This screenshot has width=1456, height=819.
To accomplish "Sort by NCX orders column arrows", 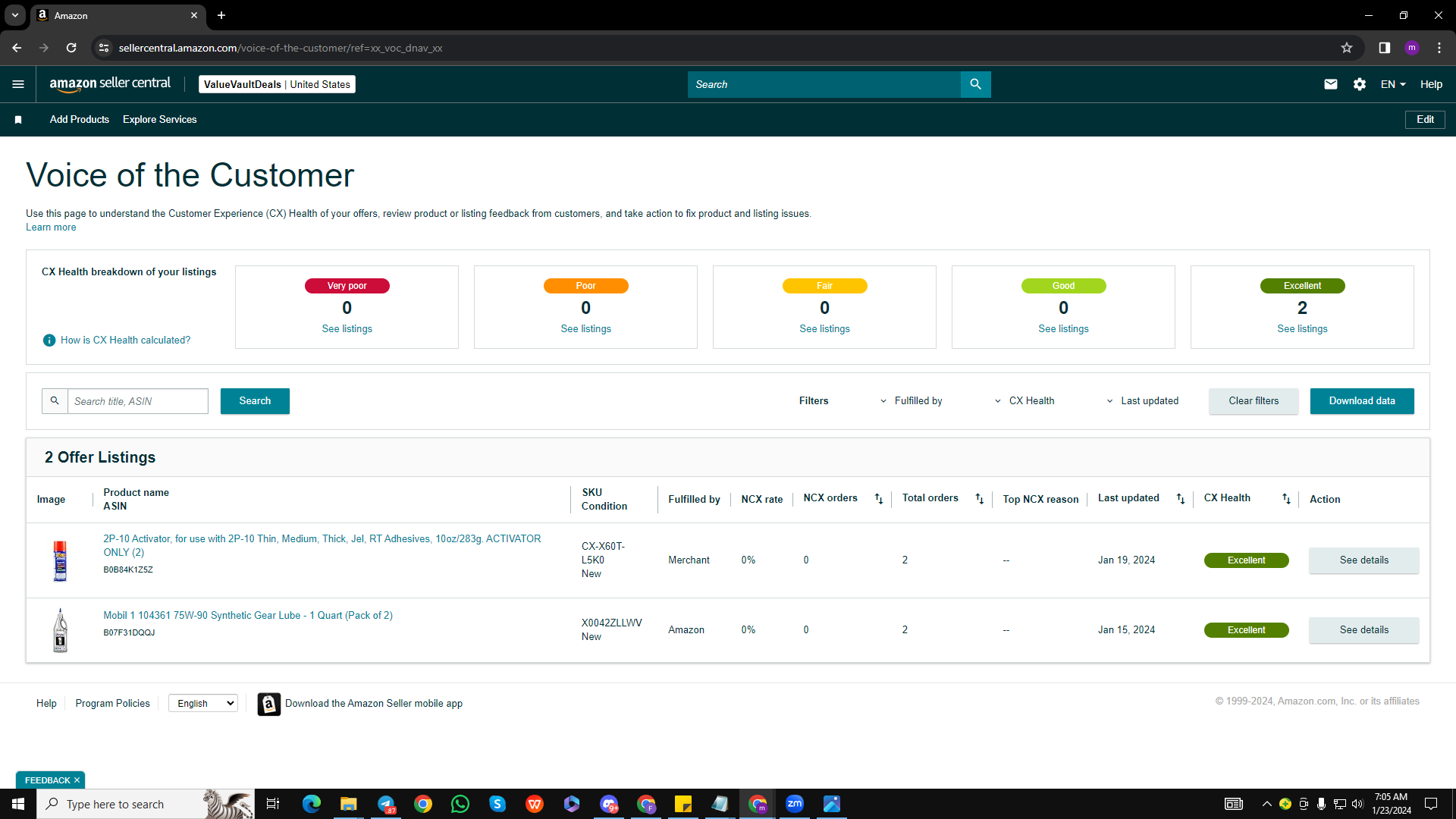I will tap(879, 499).
